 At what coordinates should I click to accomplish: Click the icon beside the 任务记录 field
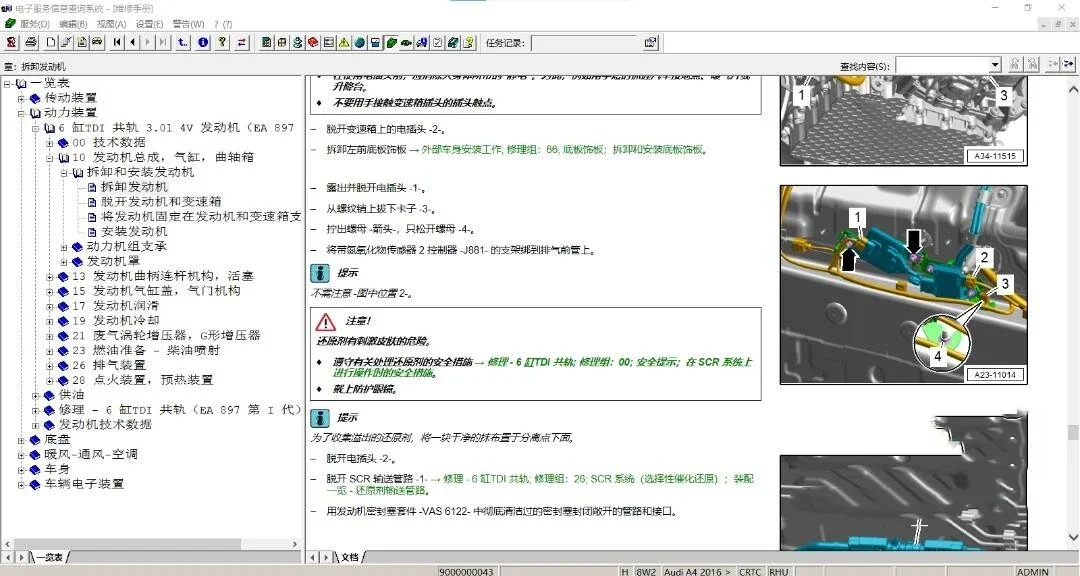click(x=650, y=43)
